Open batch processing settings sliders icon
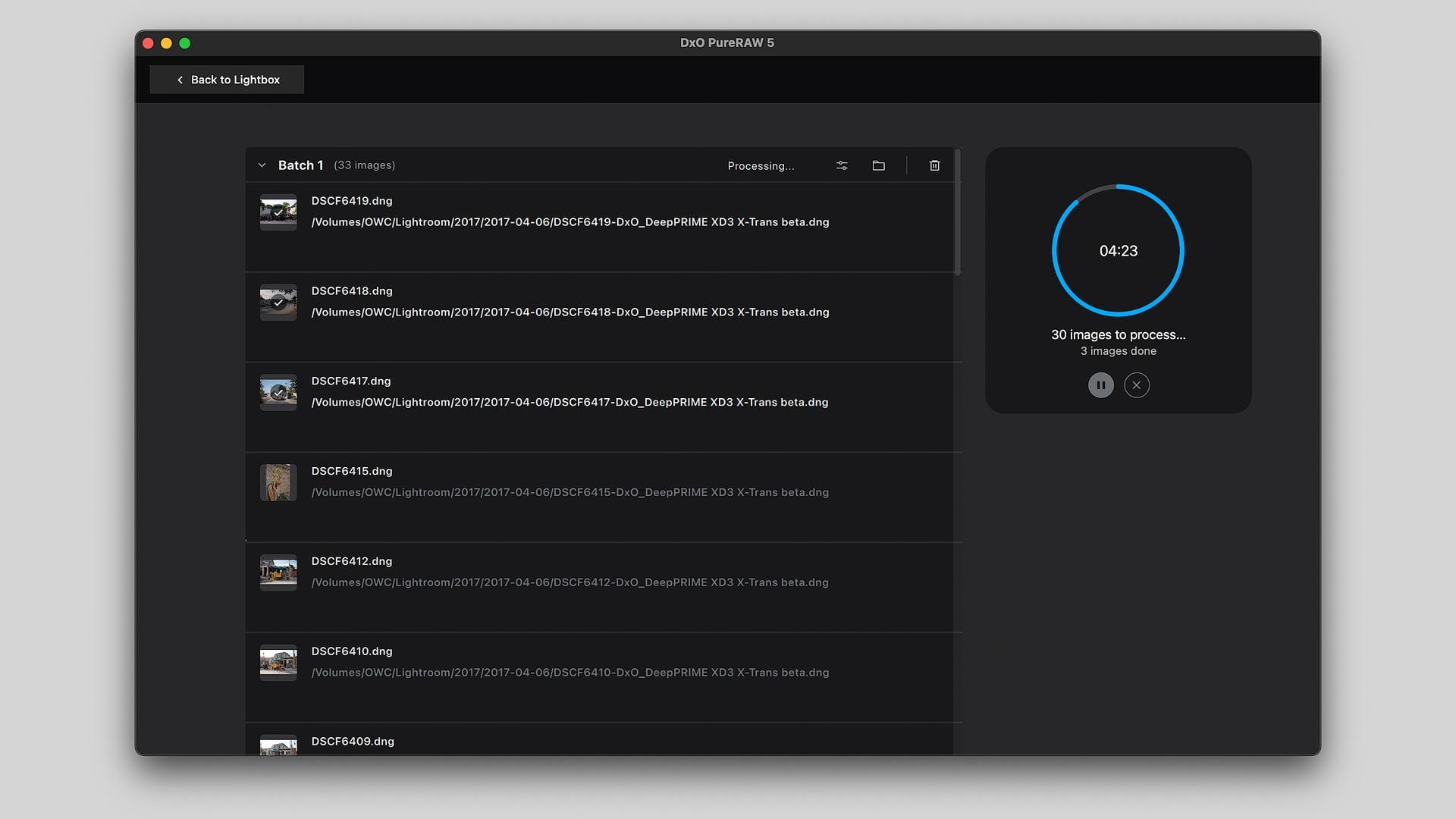1456x819 pixels. tap(842, 165)
